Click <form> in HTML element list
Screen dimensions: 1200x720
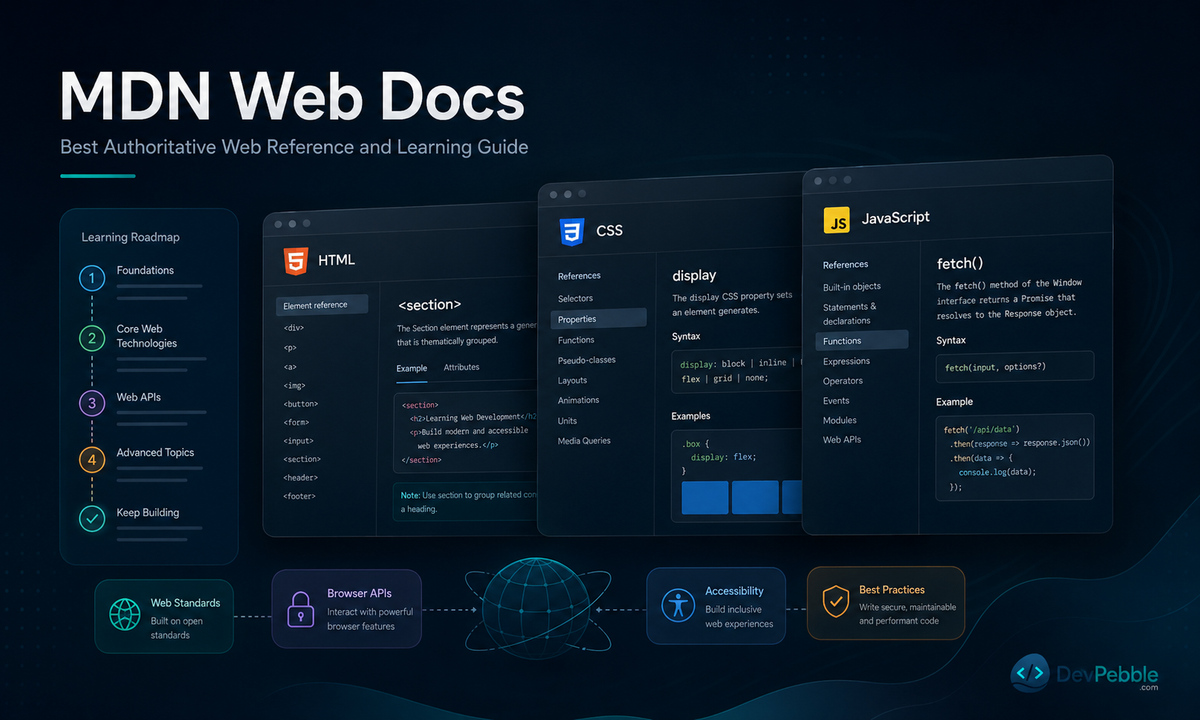296,422
